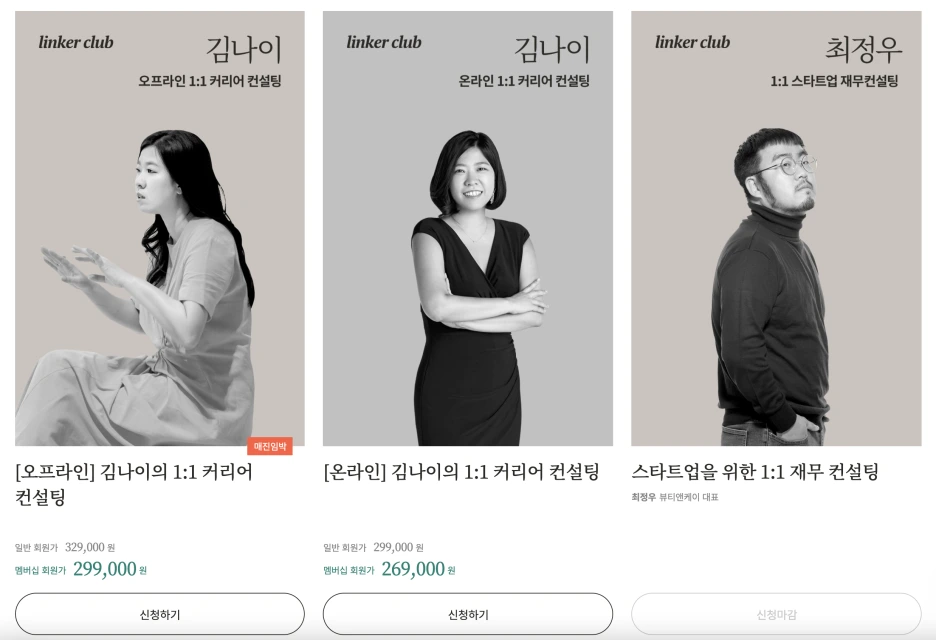Click the disabled 신청마감 button
Viewport: 936px width, 640px height.
click(x=776, y=614)
